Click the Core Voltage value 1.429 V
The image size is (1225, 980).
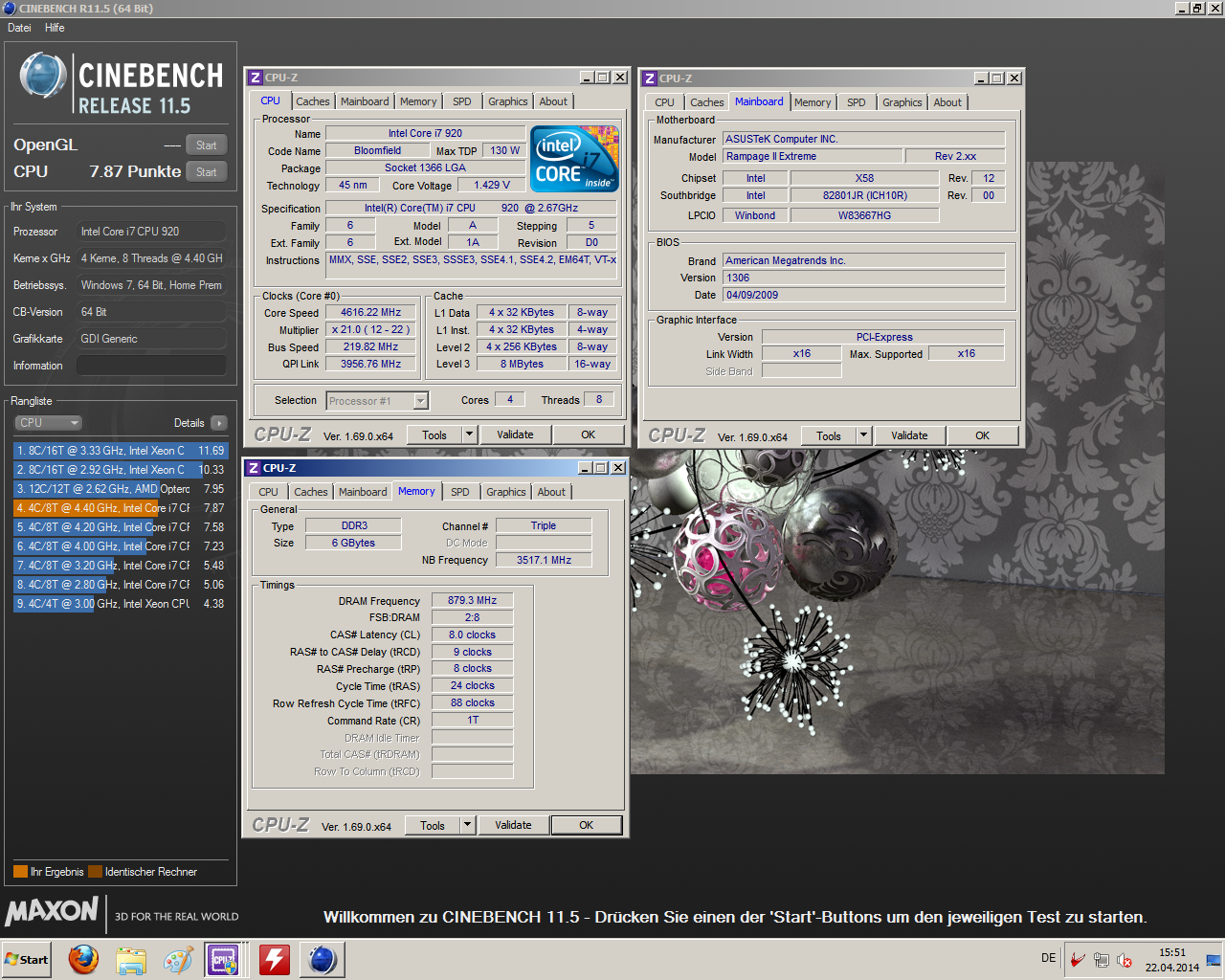(x=492, y=185)
